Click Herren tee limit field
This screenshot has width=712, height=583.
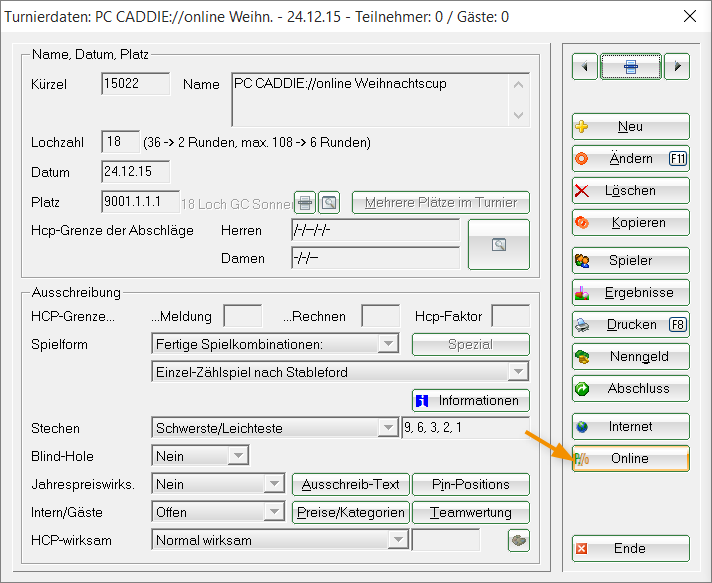click(376, 230)
